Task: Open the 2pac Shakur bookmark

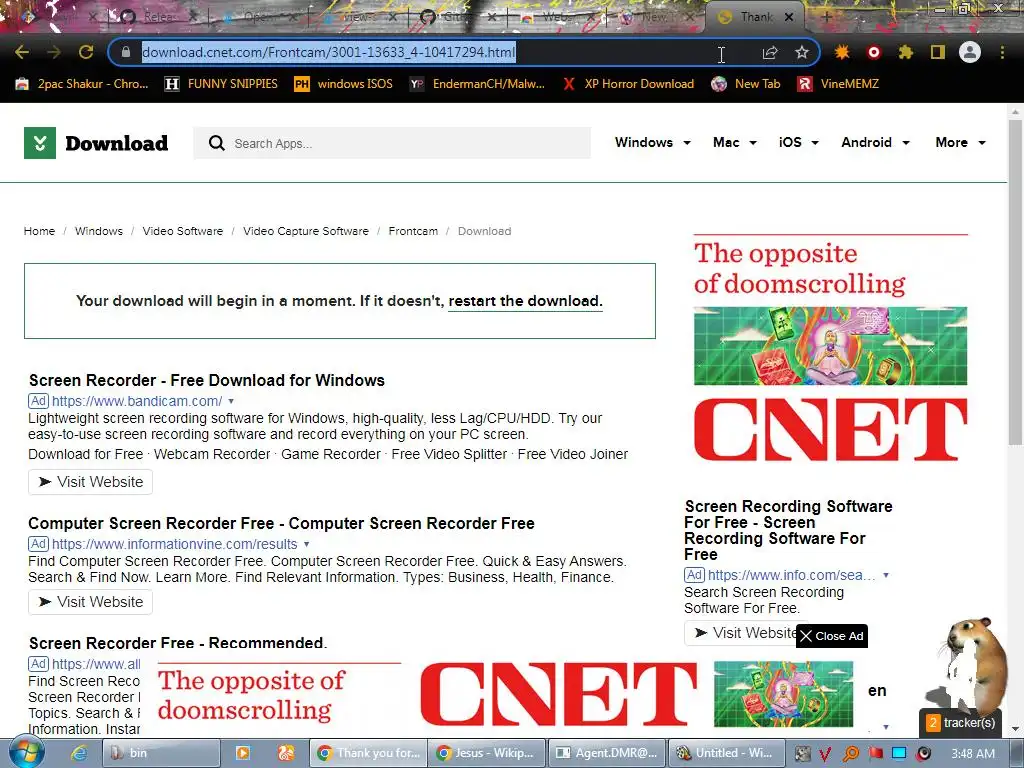Action: coord(82,84)
